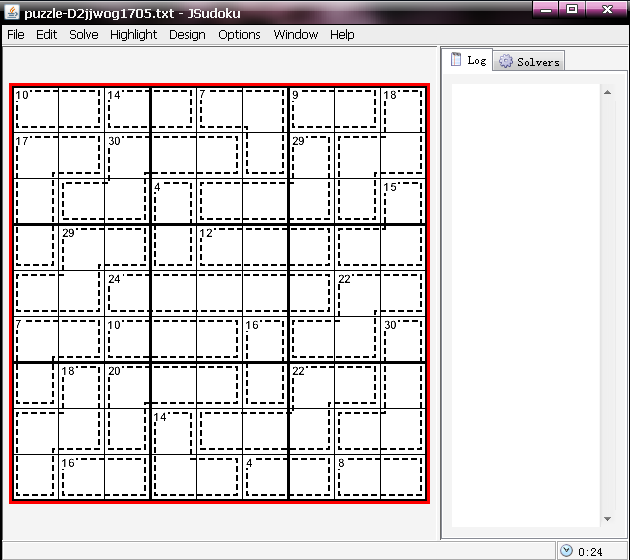The image size is (630, 560).
Task: Open the Edit menu
Action: (x=47, y=35)
